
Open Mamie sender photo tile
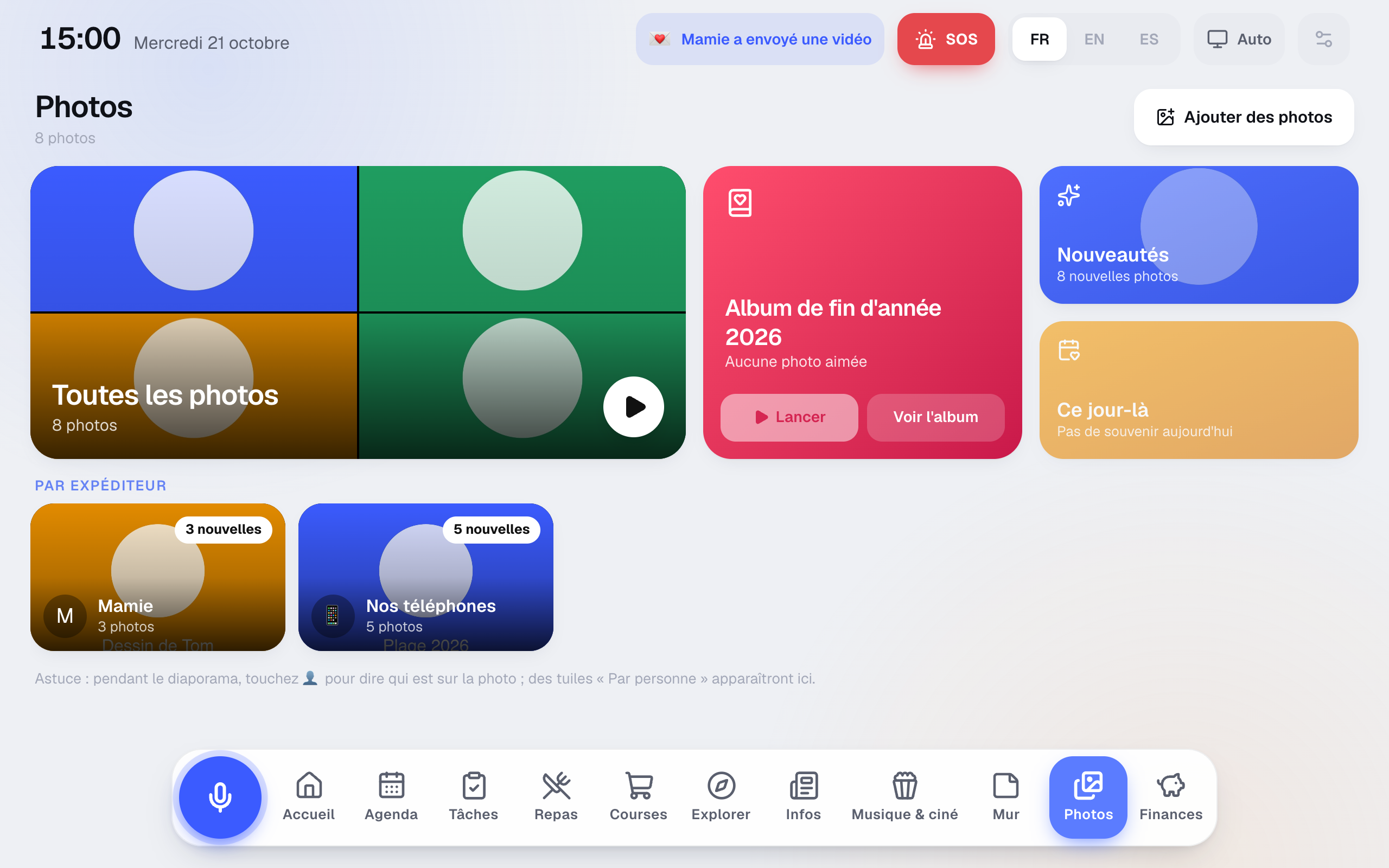pos(158,577)
